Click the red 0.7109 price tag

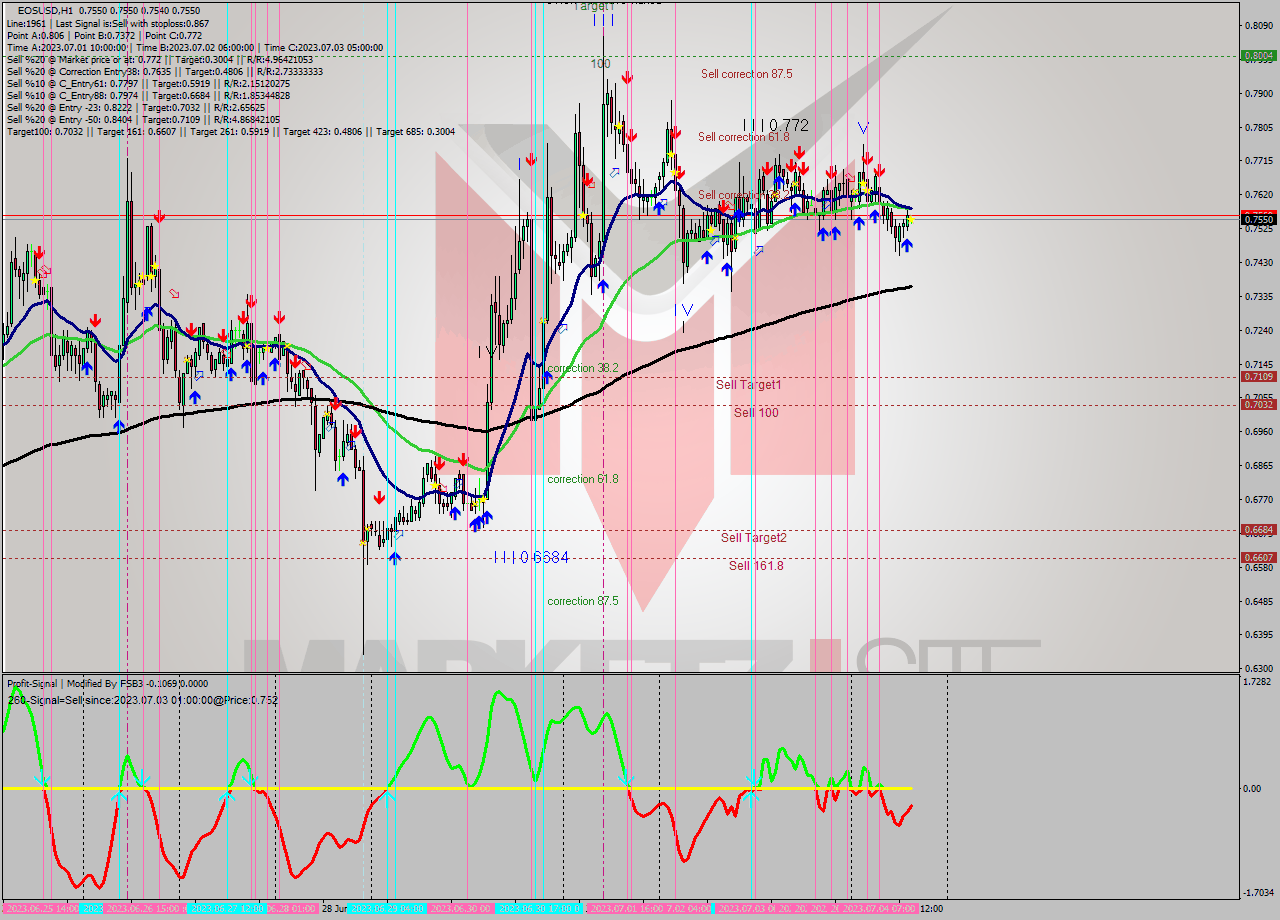point(1258,376)
